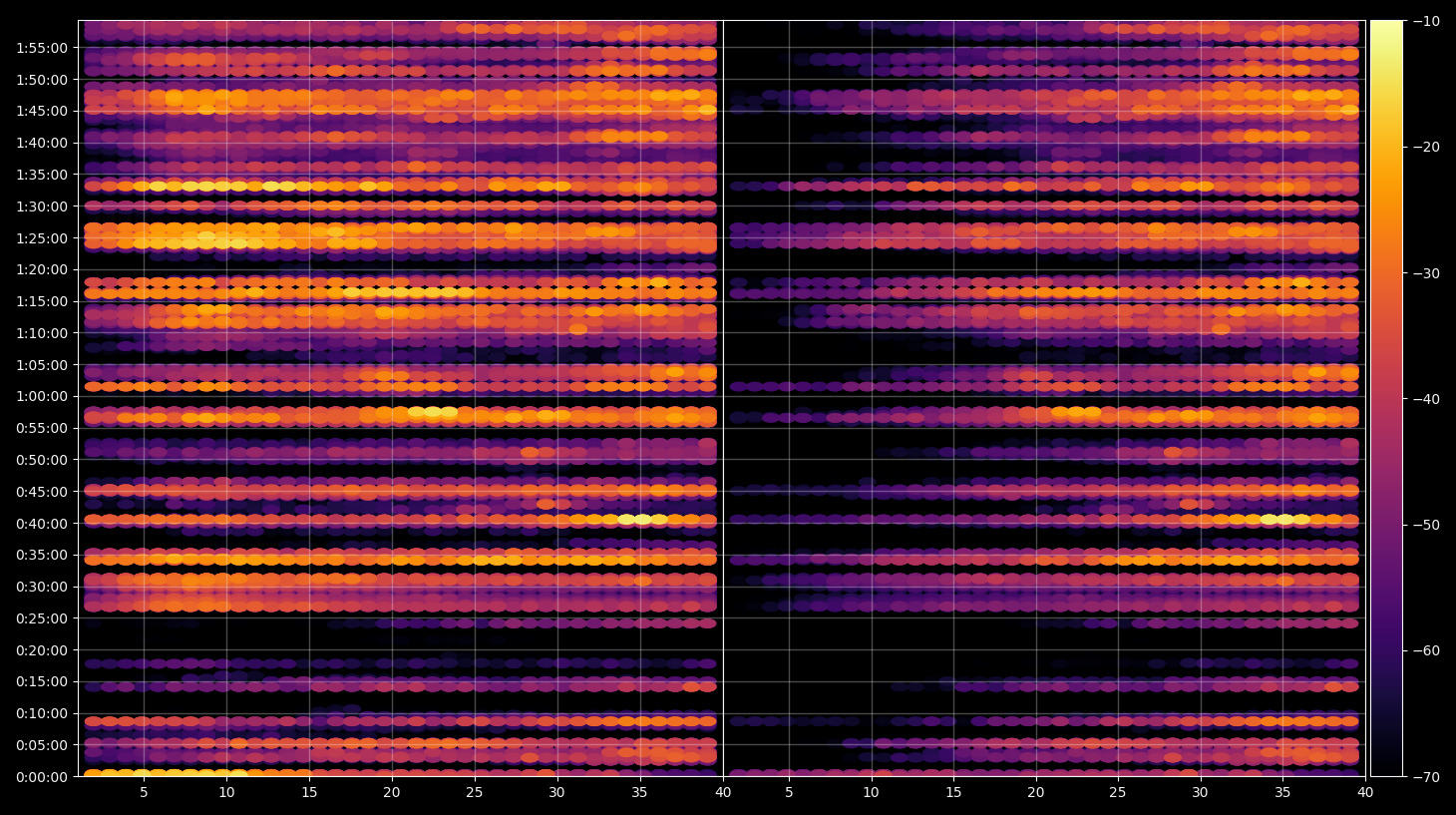Screen dimensions: 1456x815
Task: Select the 1:30:00 time label
Action: pyautogui.click(x=42, y=206)
